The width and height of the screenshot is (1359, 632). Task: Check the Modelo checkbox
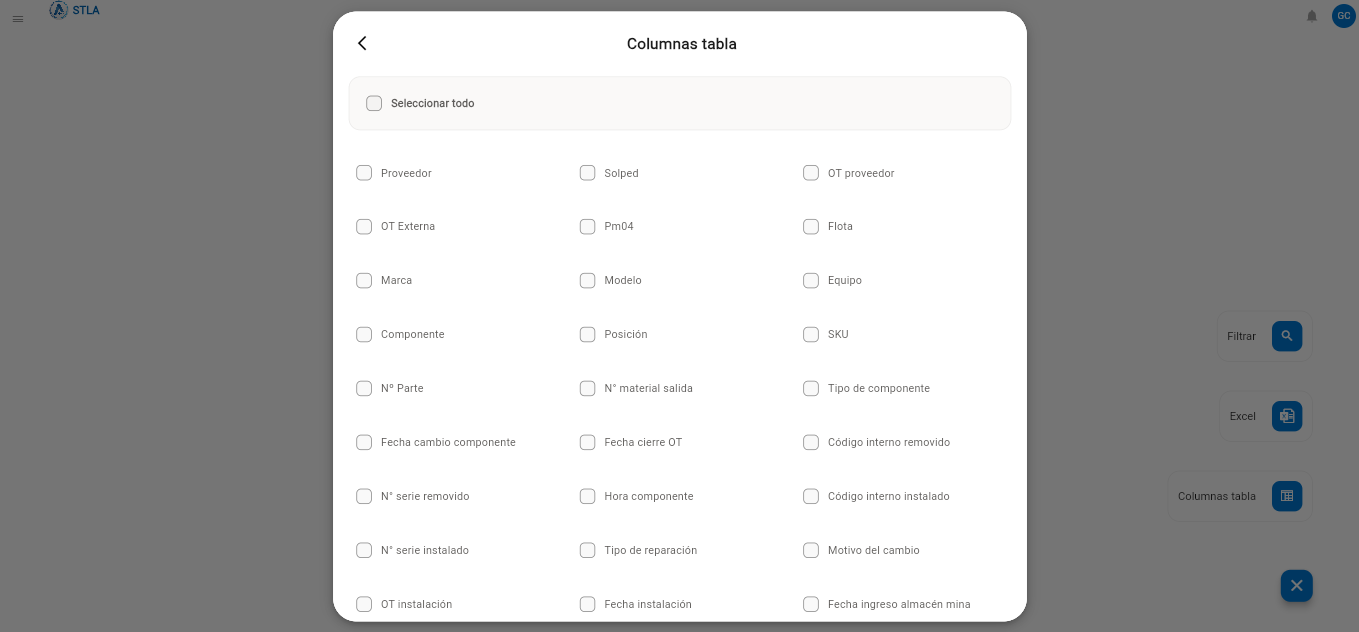(x=587, y=281)
